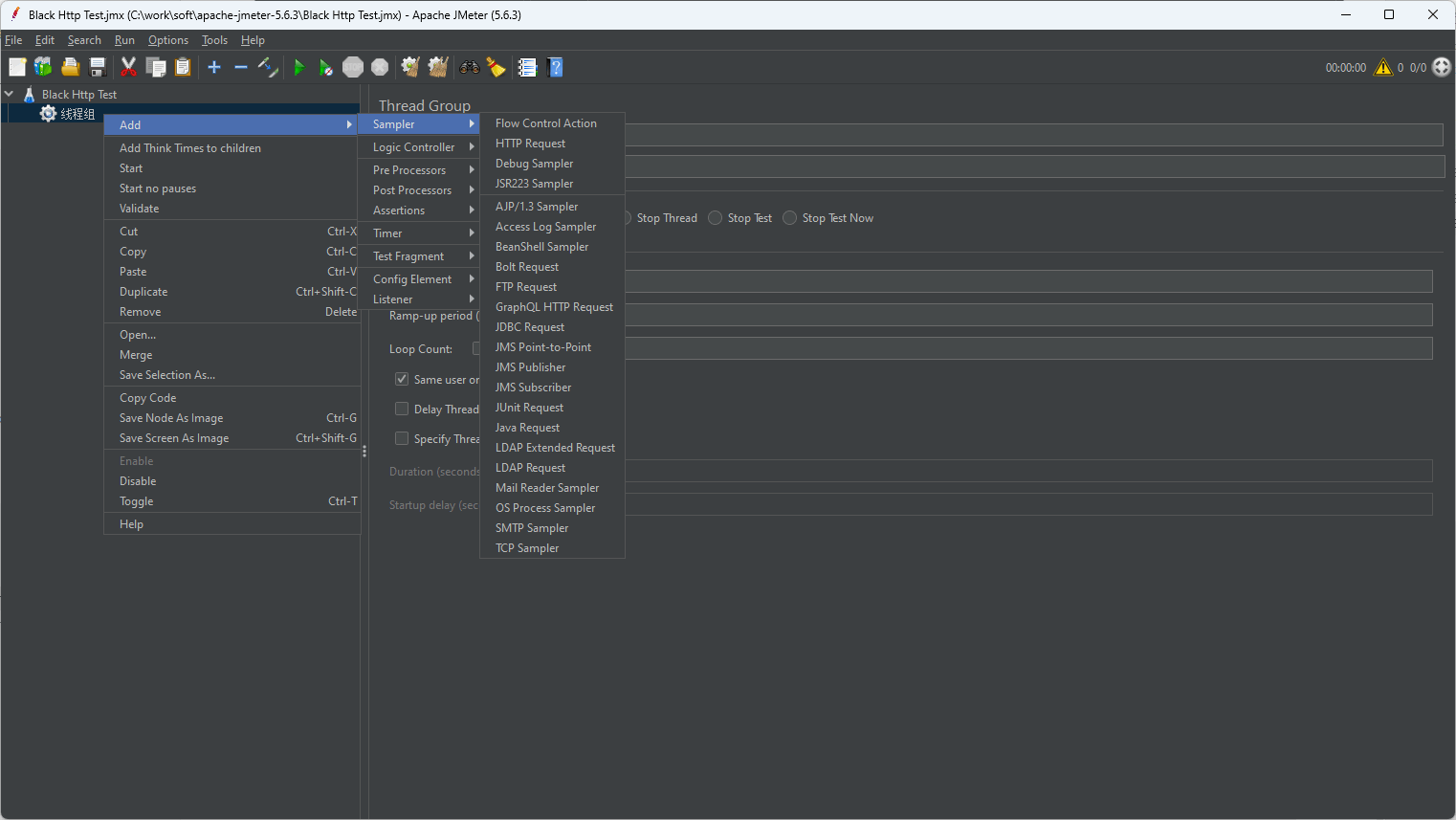1456x820 pixels.
Task: Collapse all nodes with the minus icon
Action: (x=241, y=67)
